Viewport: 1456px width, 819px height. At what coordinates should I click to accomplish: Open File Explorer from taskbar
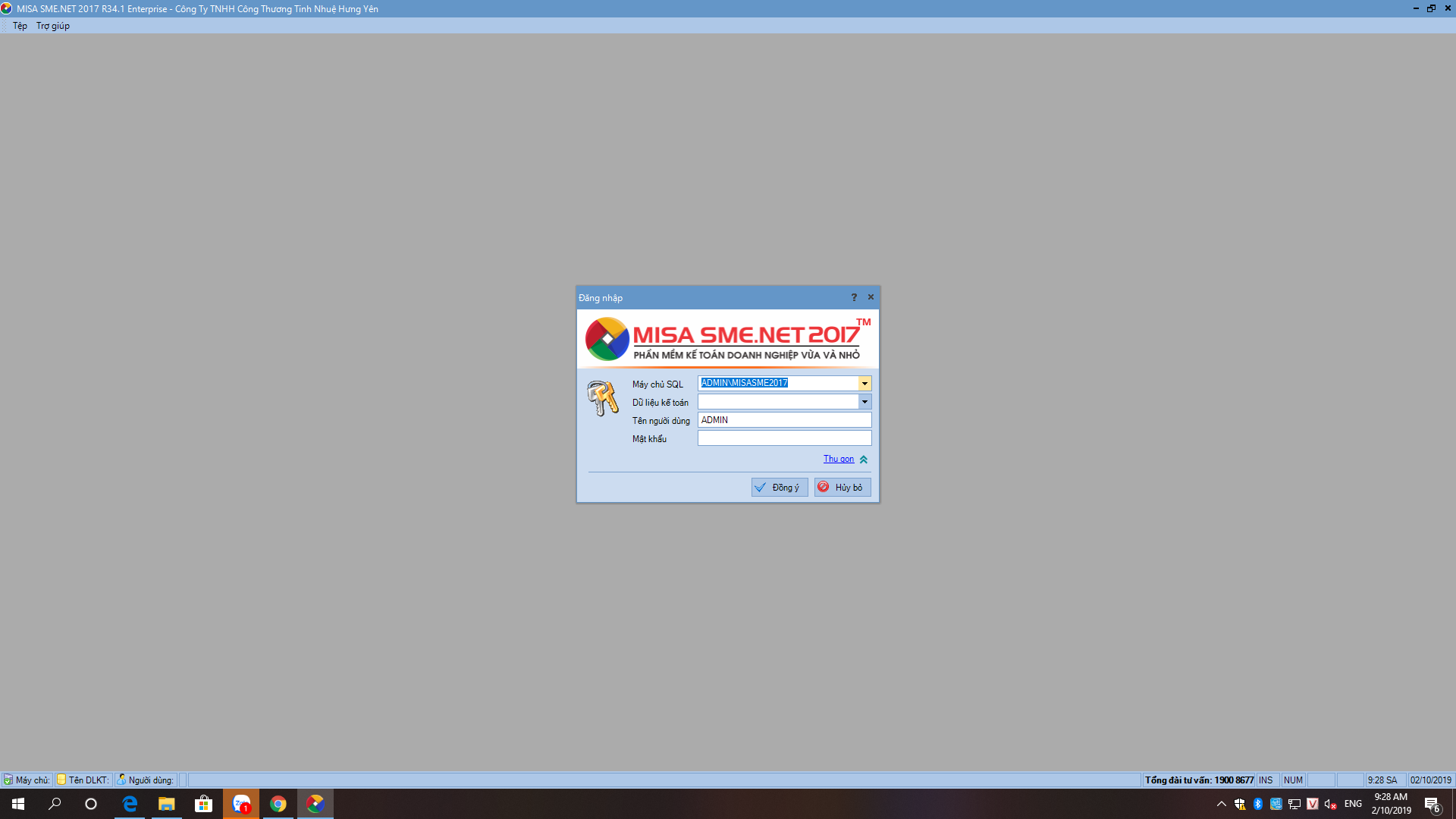click(167, 804)
